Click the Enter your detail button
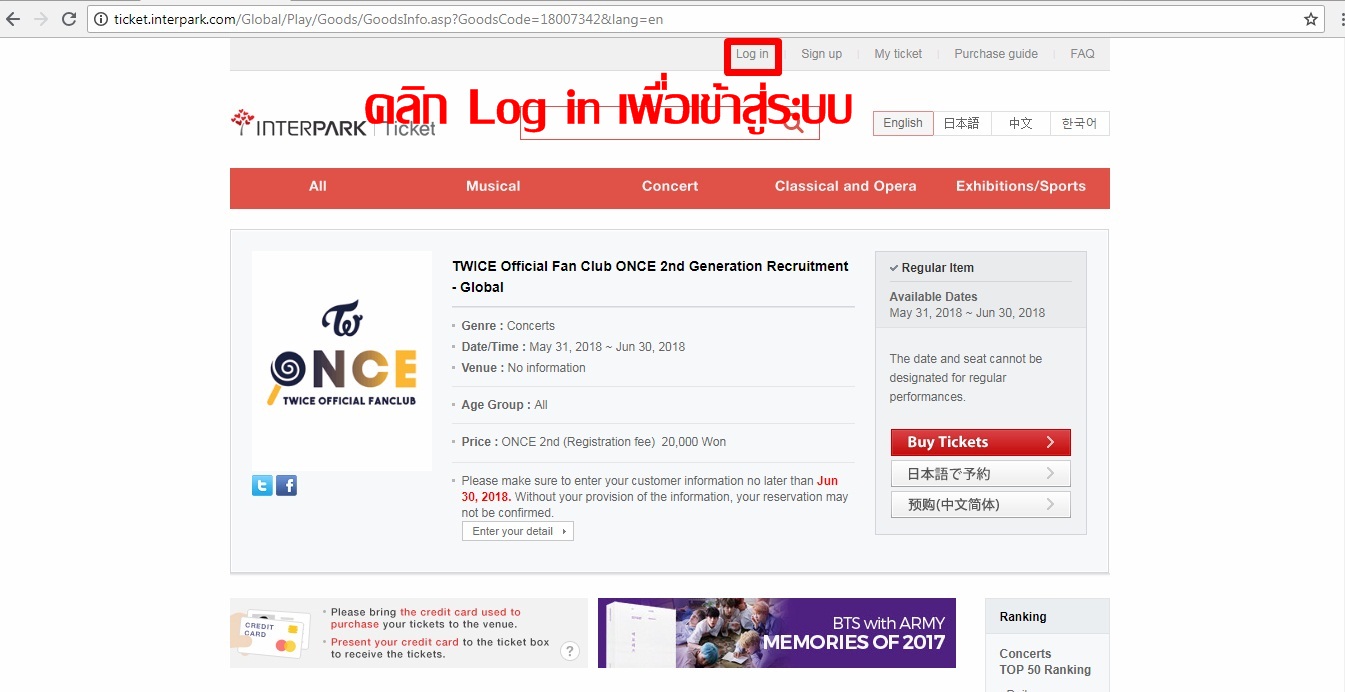The width and height of the screenshot is (1345, 692). (x=518, y=531)
